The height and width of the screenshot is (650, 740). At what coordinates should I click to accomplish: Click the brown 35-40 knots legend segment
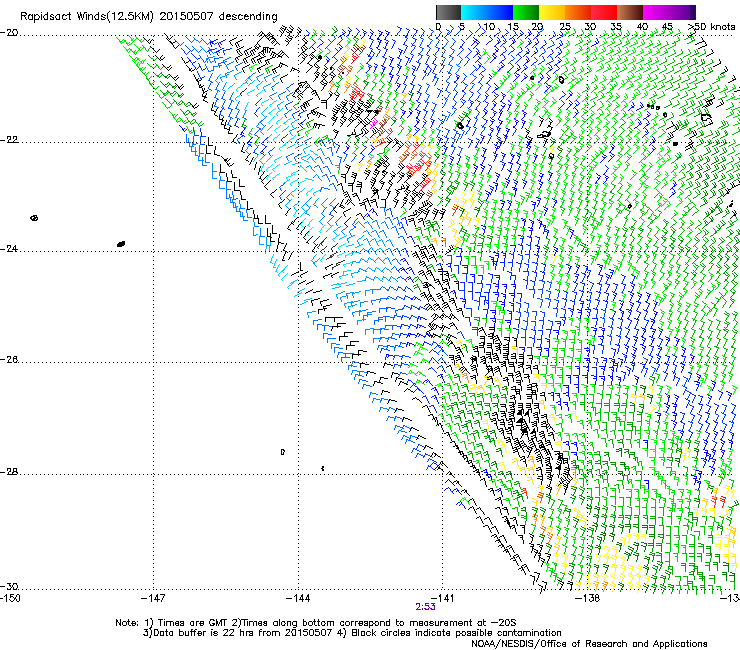pos(630,12)
